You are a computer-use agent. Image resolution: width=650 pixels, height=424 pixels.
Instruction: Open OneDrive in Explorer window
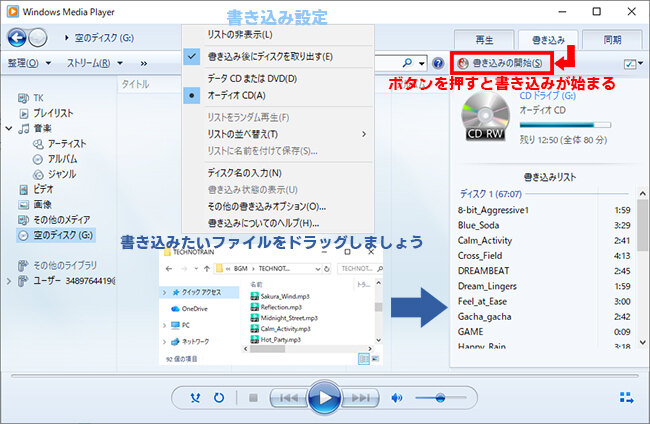[190, 309]
